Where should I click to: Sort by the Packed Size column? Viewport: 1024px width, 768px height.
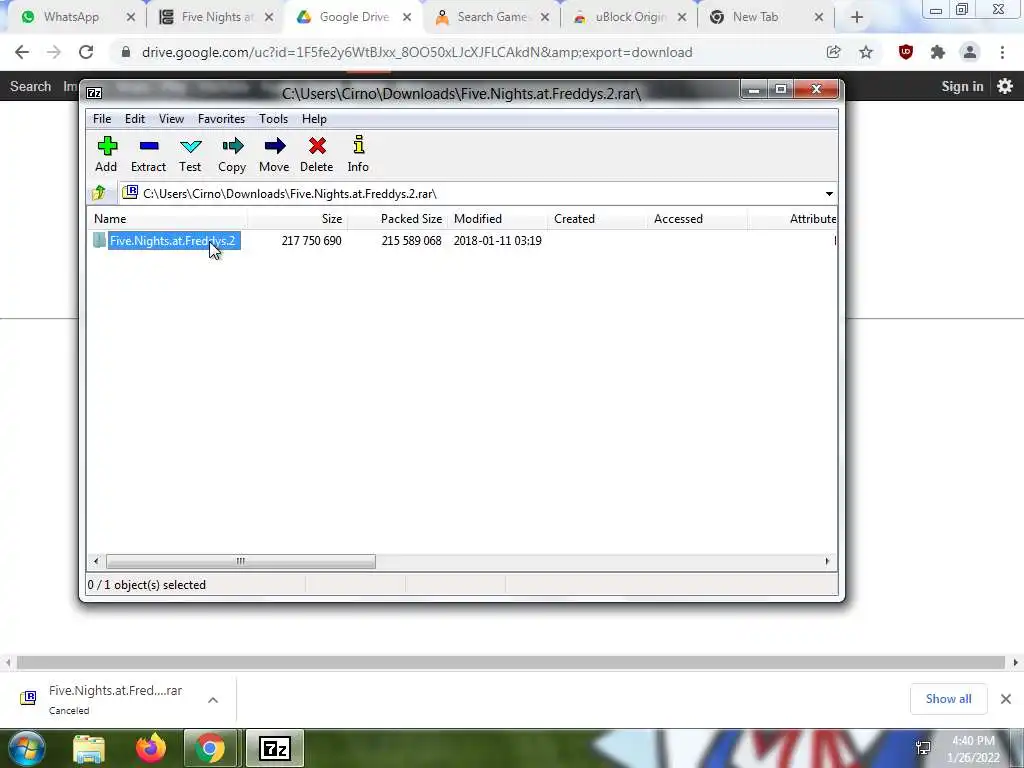[x=397, y=219]
